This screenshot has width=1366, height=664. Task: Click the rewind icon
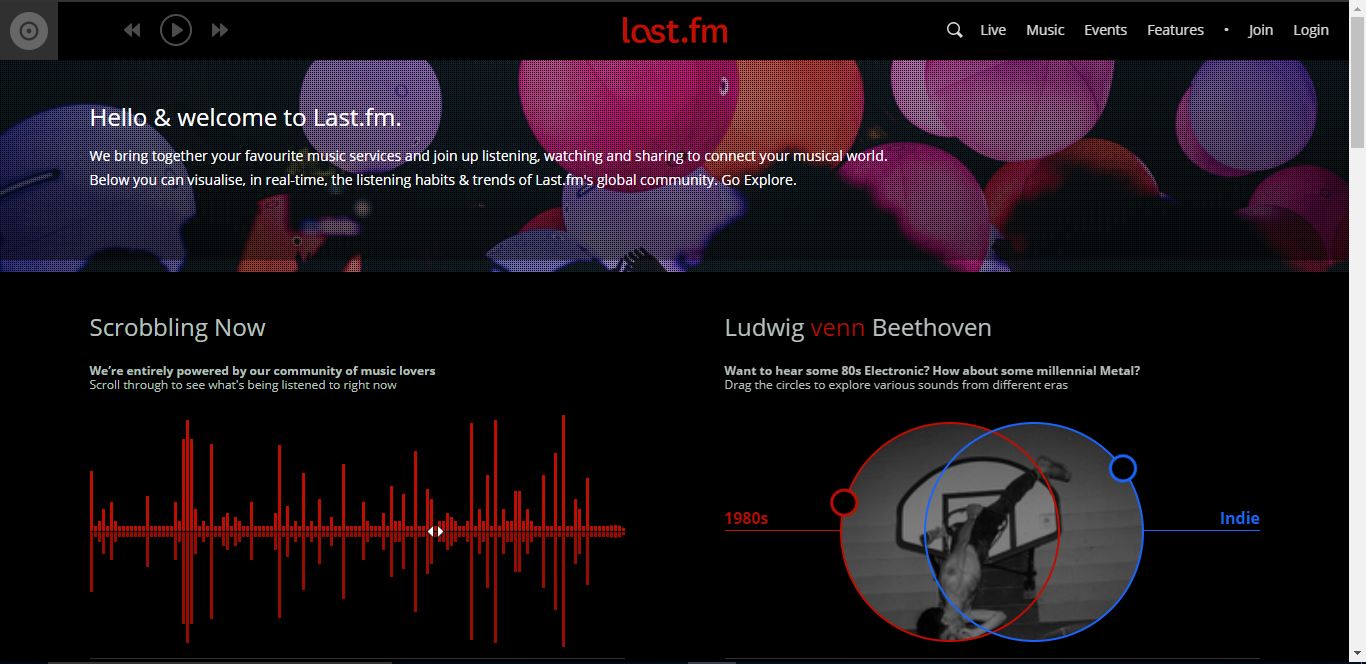pos(131,30)
